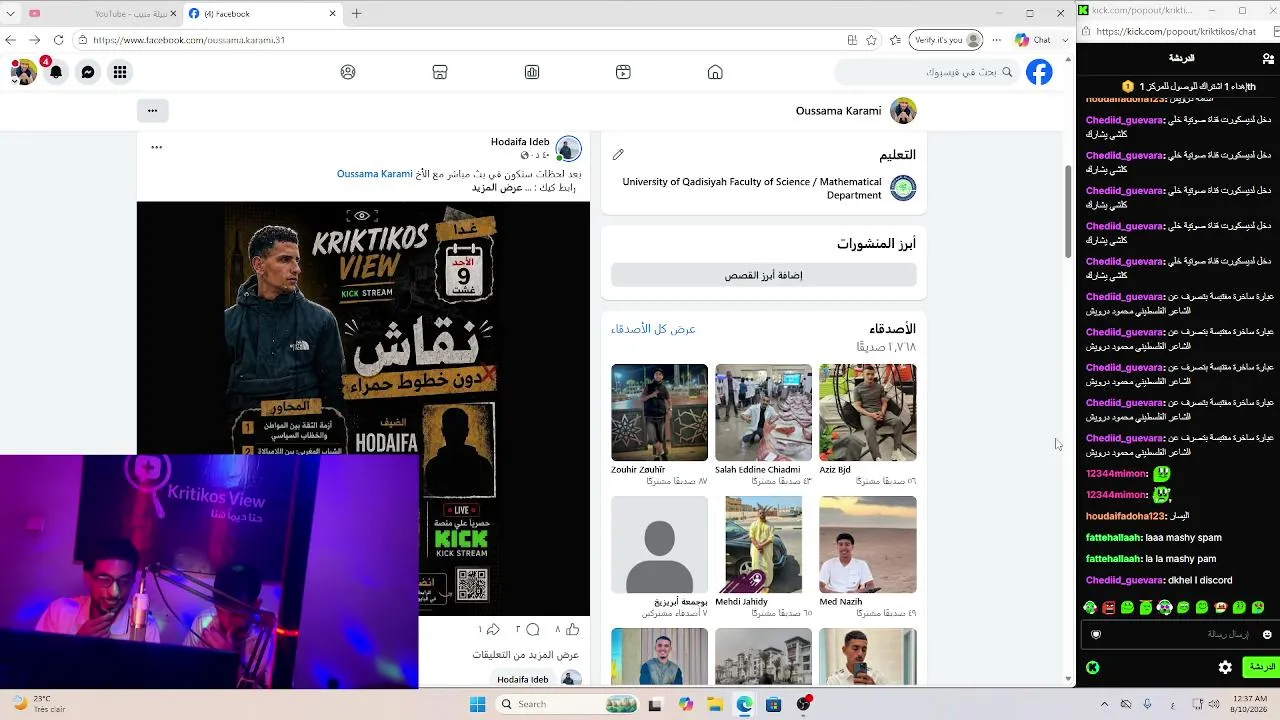
Task: Open the Facebook dashboard chart icon
Action: point(532,72)
